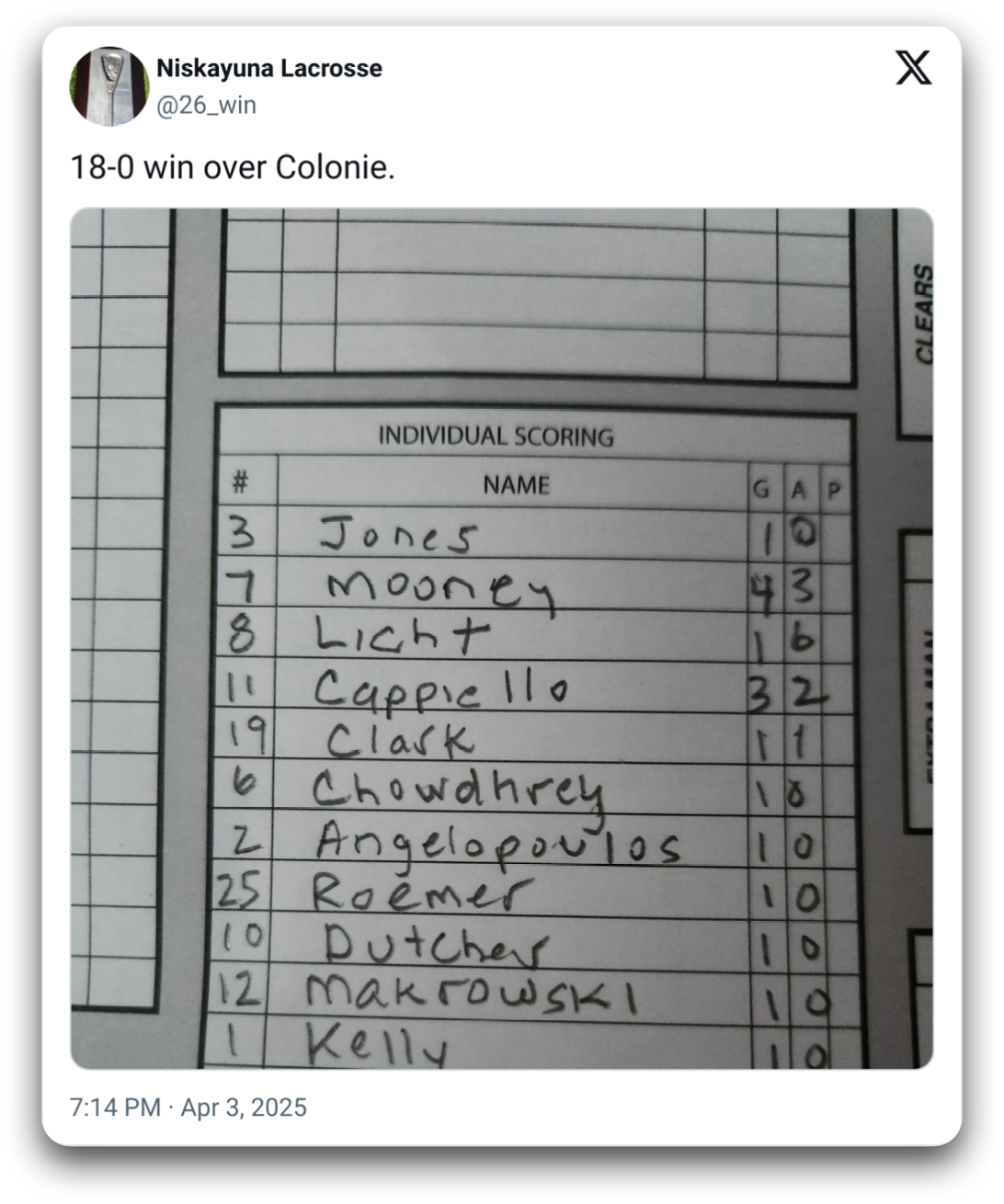Click the 'CLEARS' label in the photo

click(x=923, y=313)
